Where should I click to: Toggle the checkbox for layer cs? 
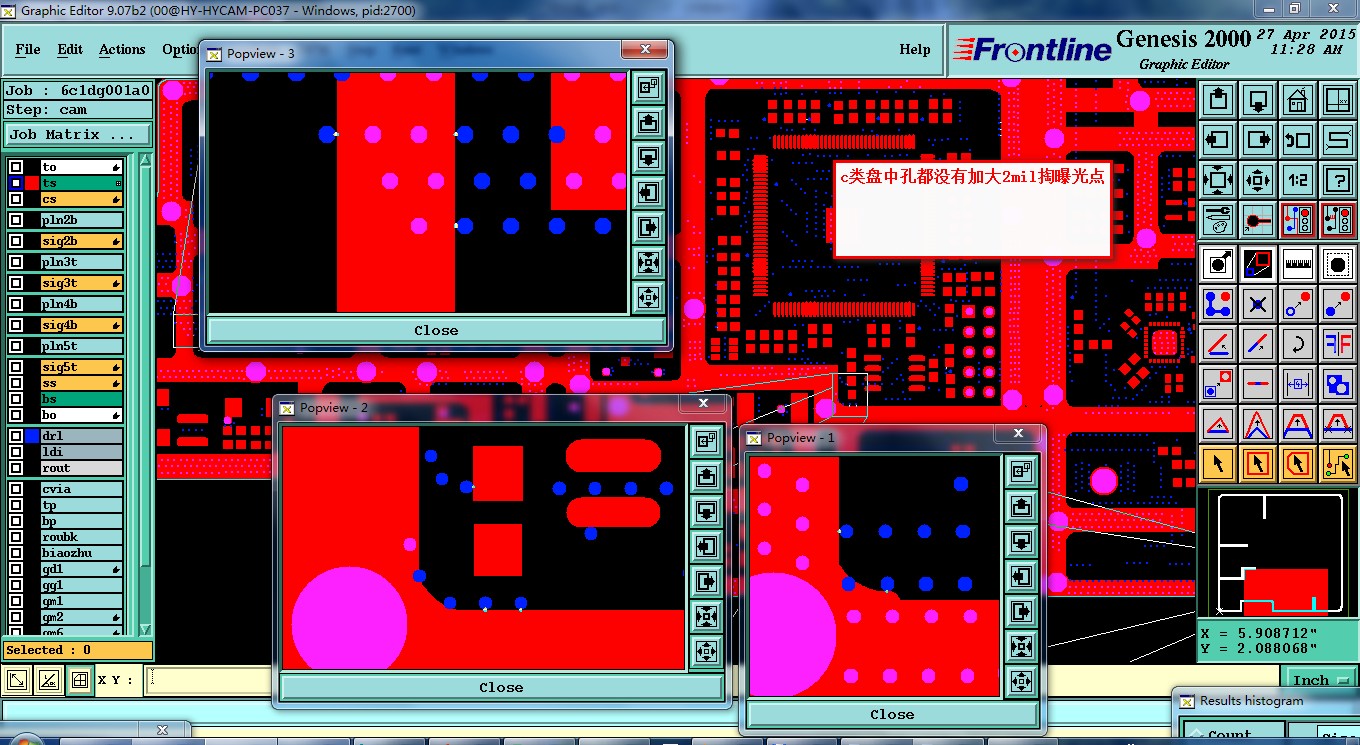tap(16, 199)
